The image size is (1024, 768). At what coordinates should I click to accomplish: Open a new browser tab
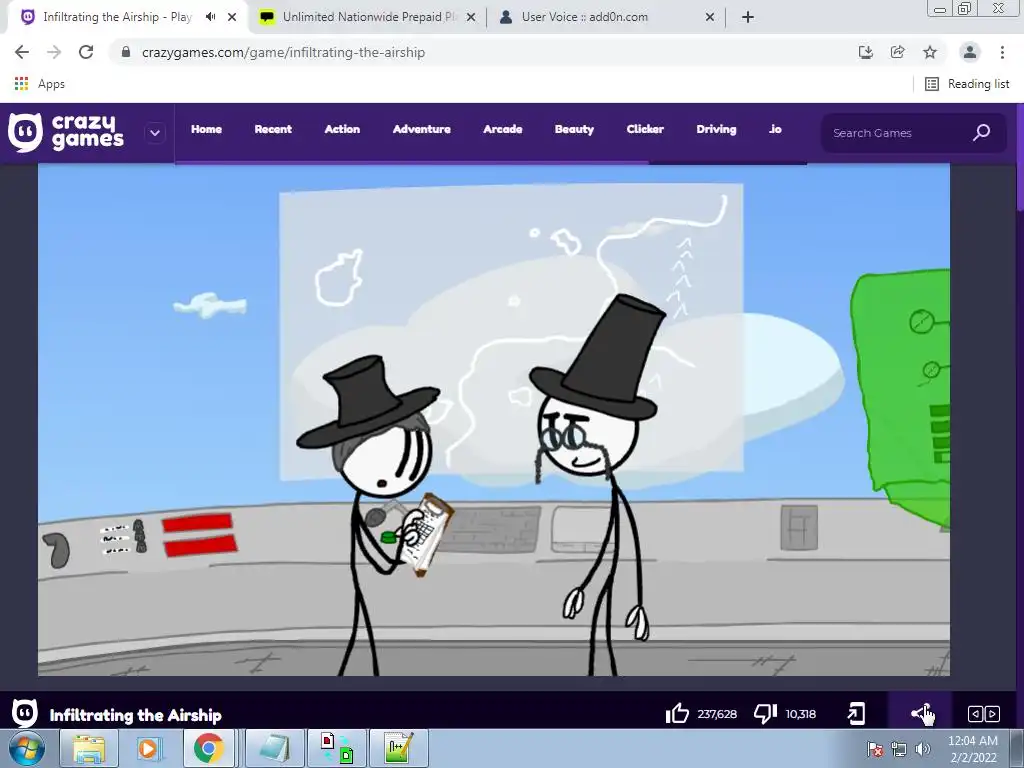[x=748, y=17]
